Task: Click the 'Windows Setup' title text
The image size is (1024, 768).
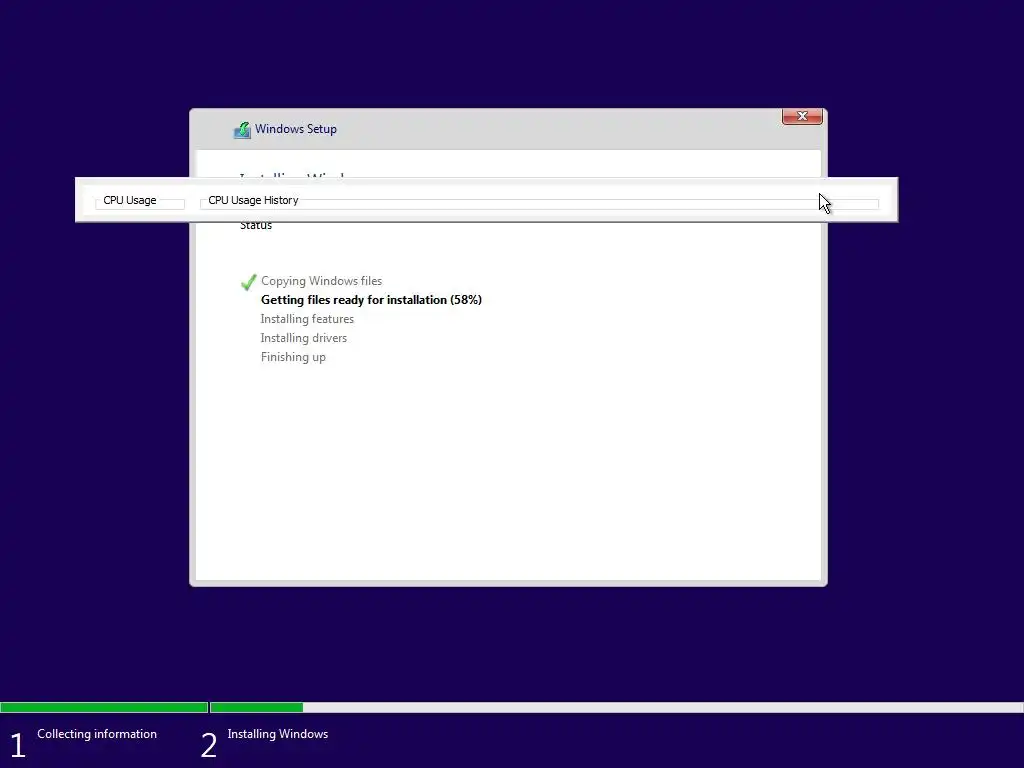Action: 296,129
